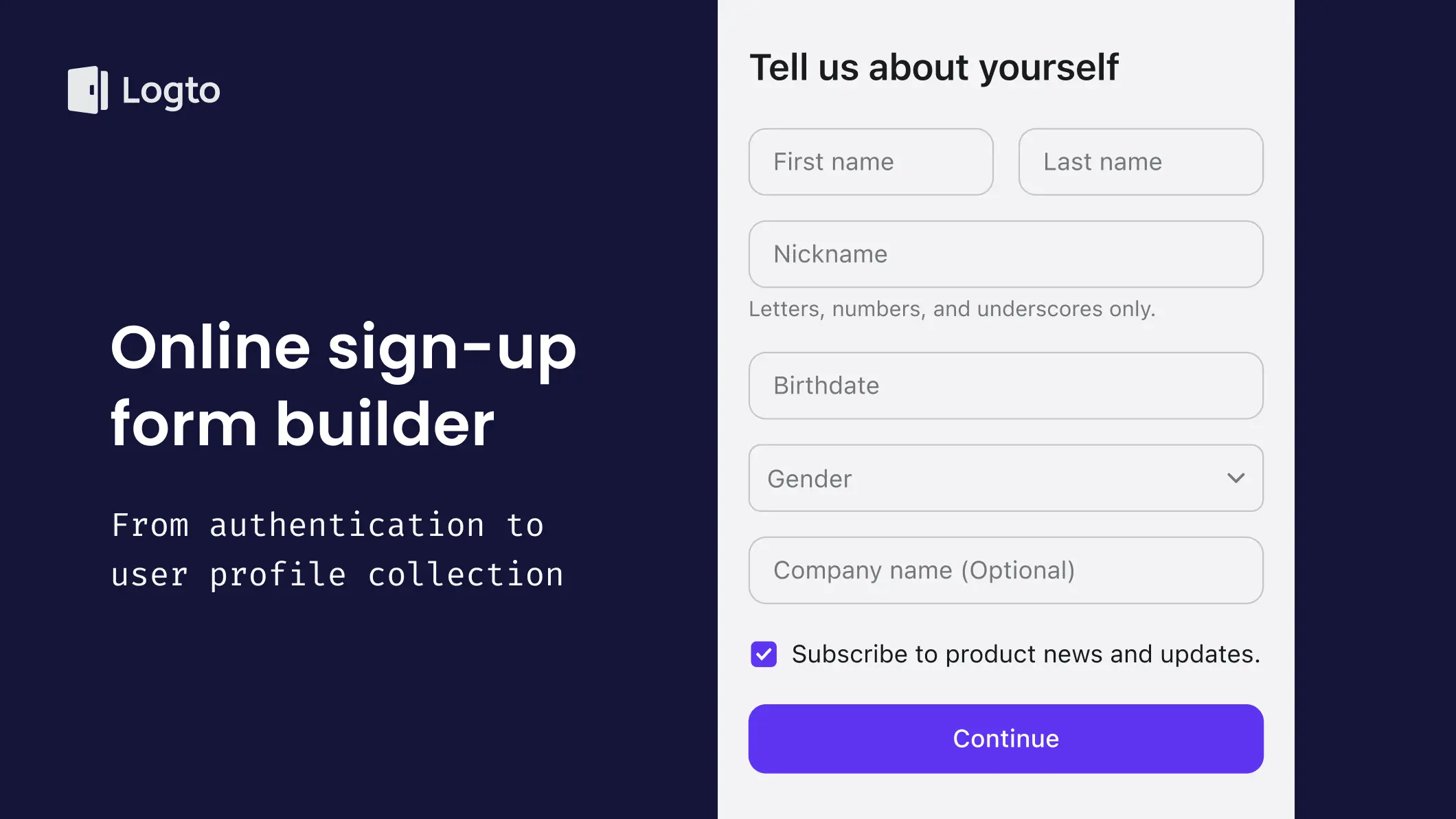Focus the Last name input field
1456x819 pixels.
point(1141,162)
